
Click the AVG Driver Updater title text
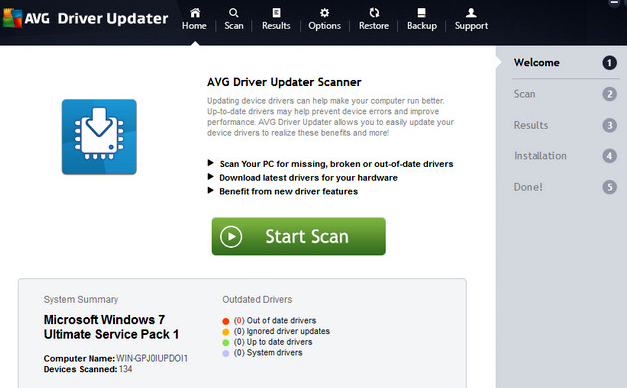96,18
